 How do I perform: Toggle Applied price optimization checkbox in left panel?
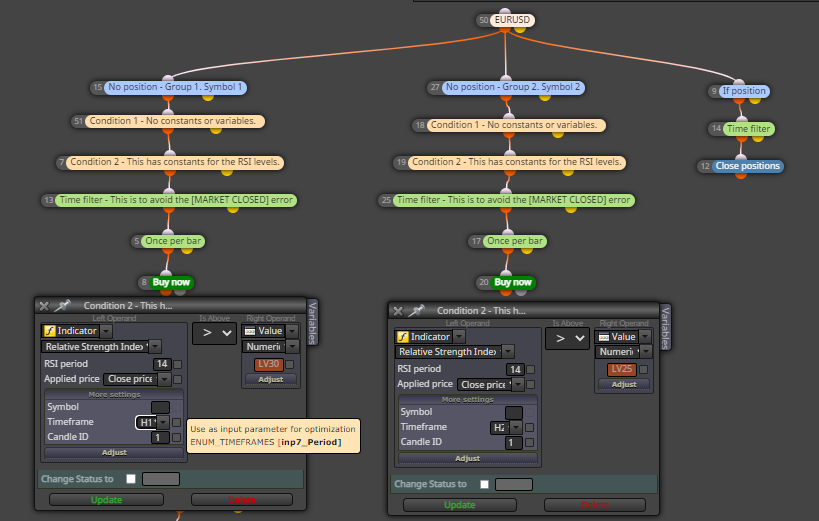click(178, 379)
